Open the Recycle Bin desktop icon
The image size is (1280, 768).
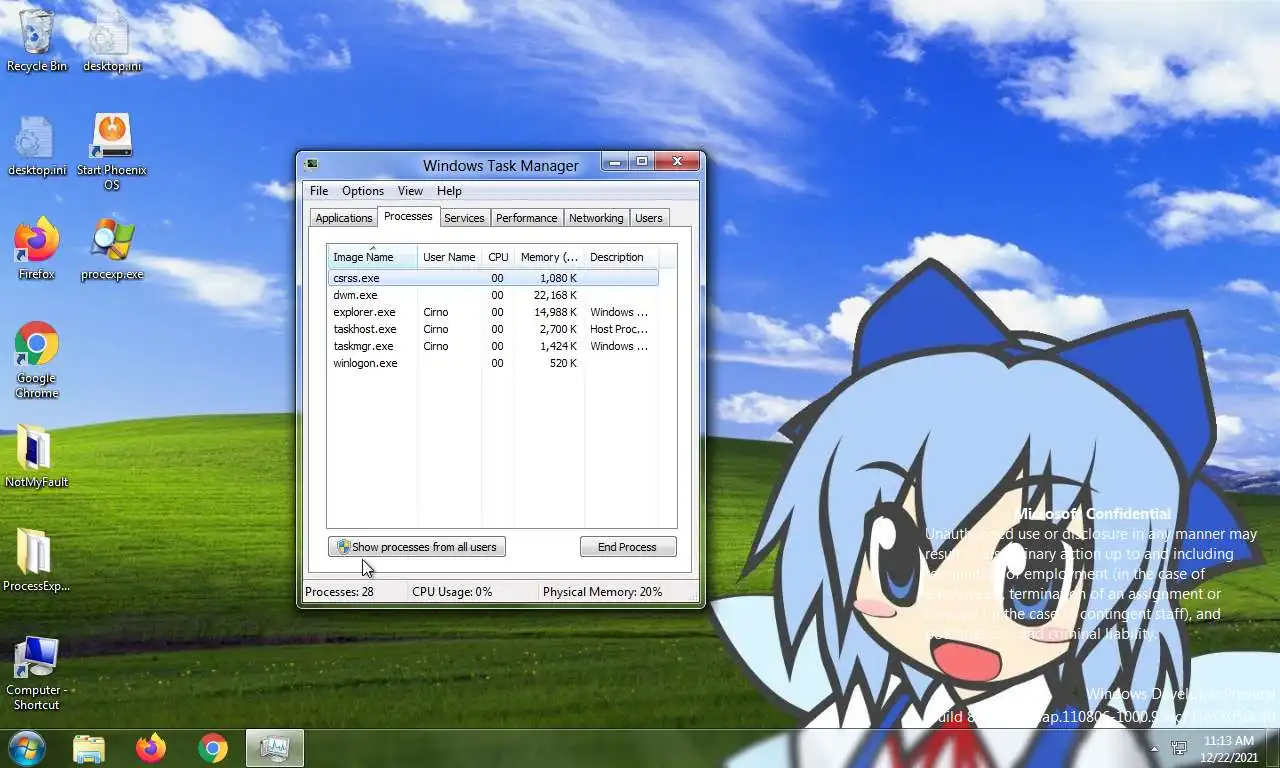click(x=37, y=40)
